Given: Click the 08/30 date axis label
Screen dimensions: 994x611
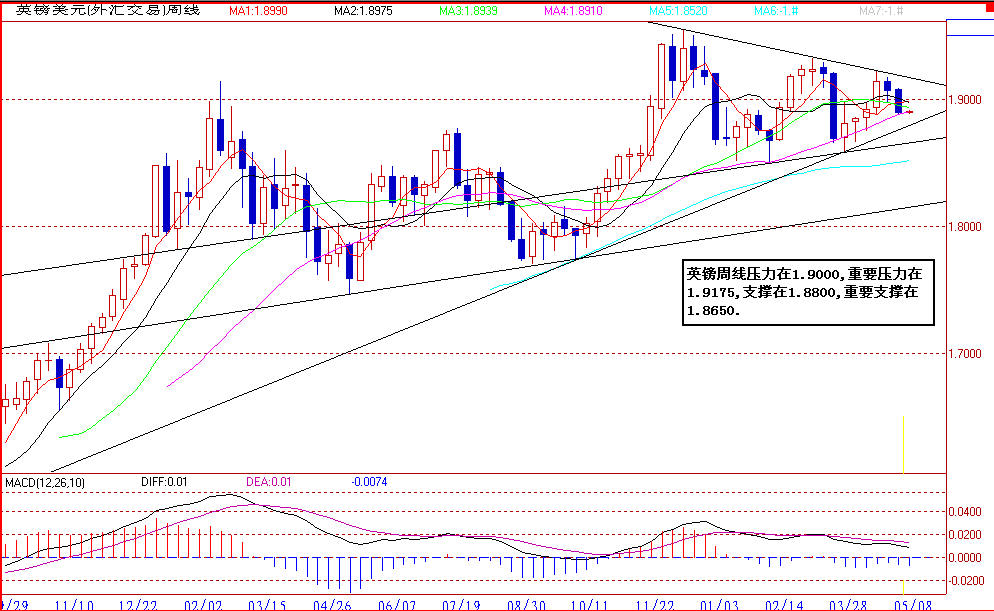Looking at the screenshot, I should (526, 605).
